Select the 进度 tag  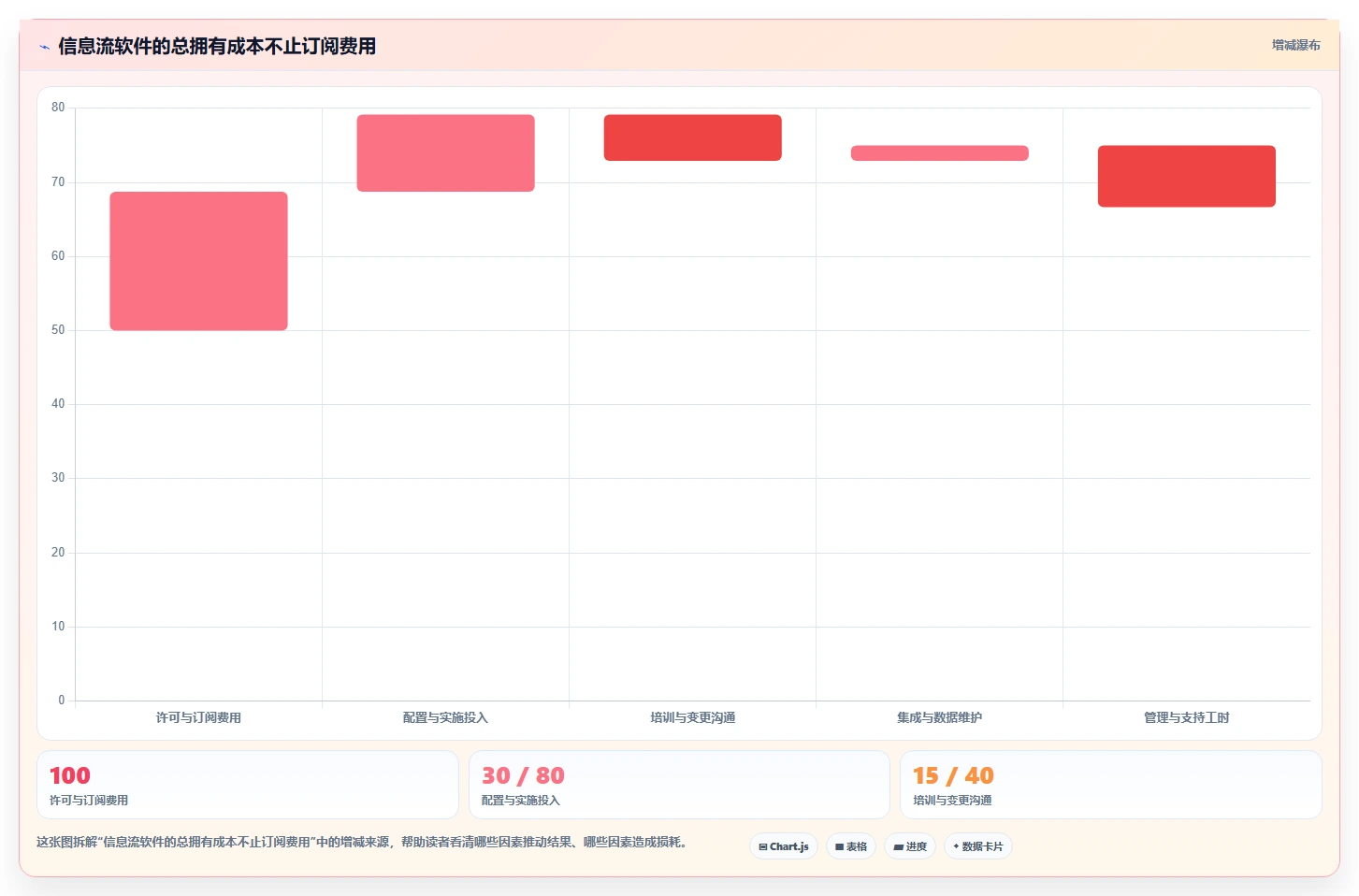910,846
